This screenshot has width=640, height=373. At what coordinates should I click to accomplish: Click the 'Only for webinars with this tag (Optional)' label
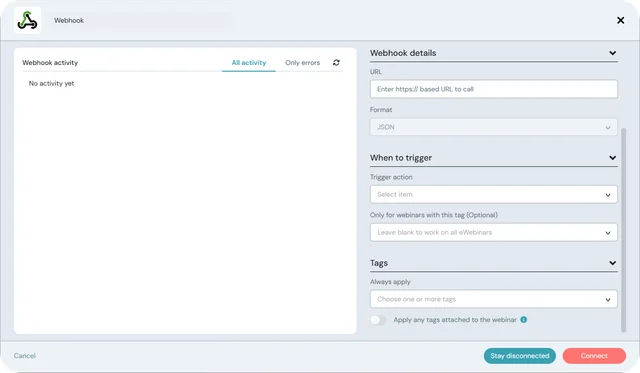coord(433,215)
